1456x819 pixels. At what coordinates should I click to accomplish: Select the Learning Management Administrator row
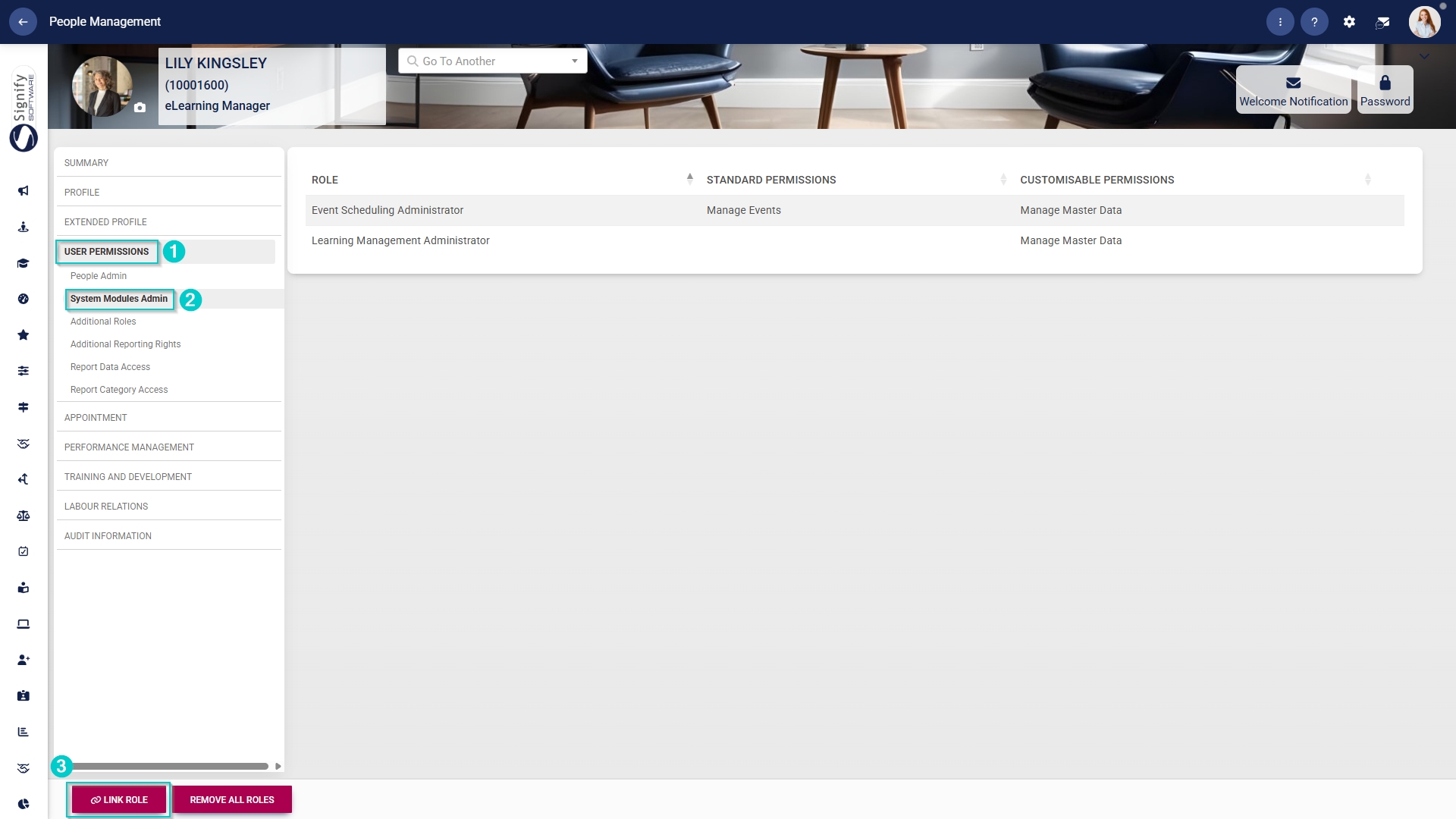[x=855, y=240]
